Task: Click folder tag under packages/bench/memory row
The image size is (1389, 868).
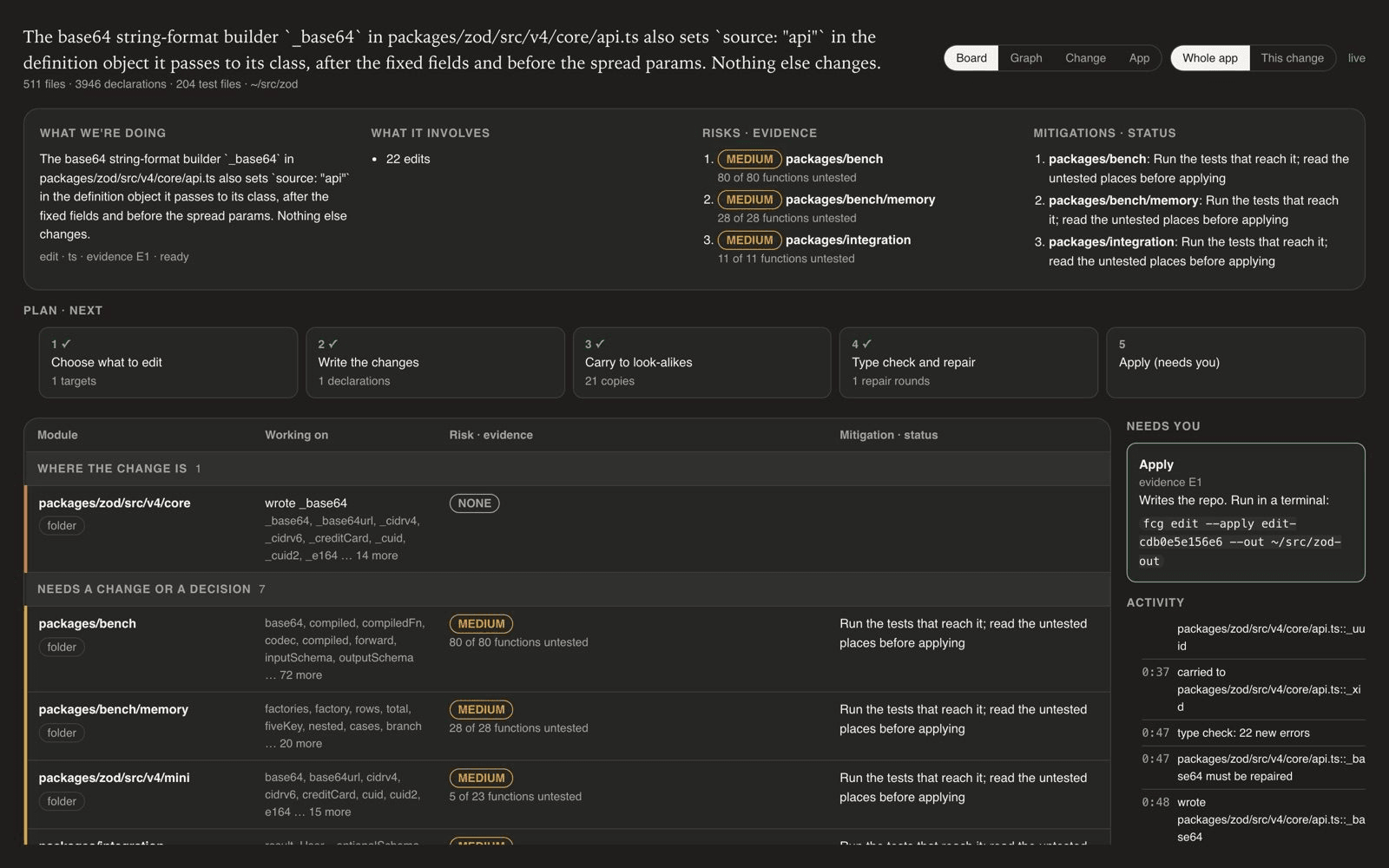Action: click(x=62, y=733)
